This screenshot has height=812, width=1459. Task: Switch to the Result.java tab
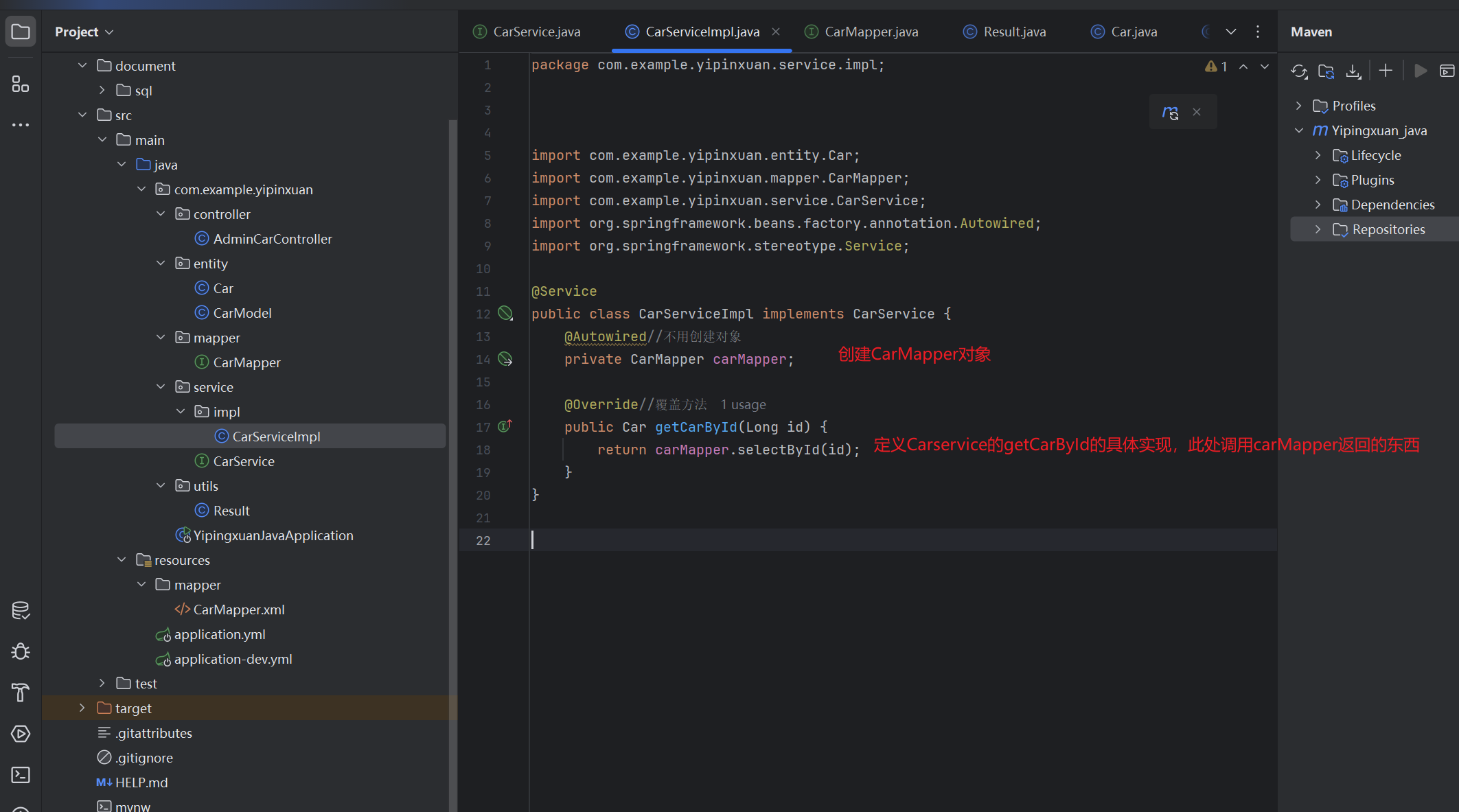coord(1014,32)
